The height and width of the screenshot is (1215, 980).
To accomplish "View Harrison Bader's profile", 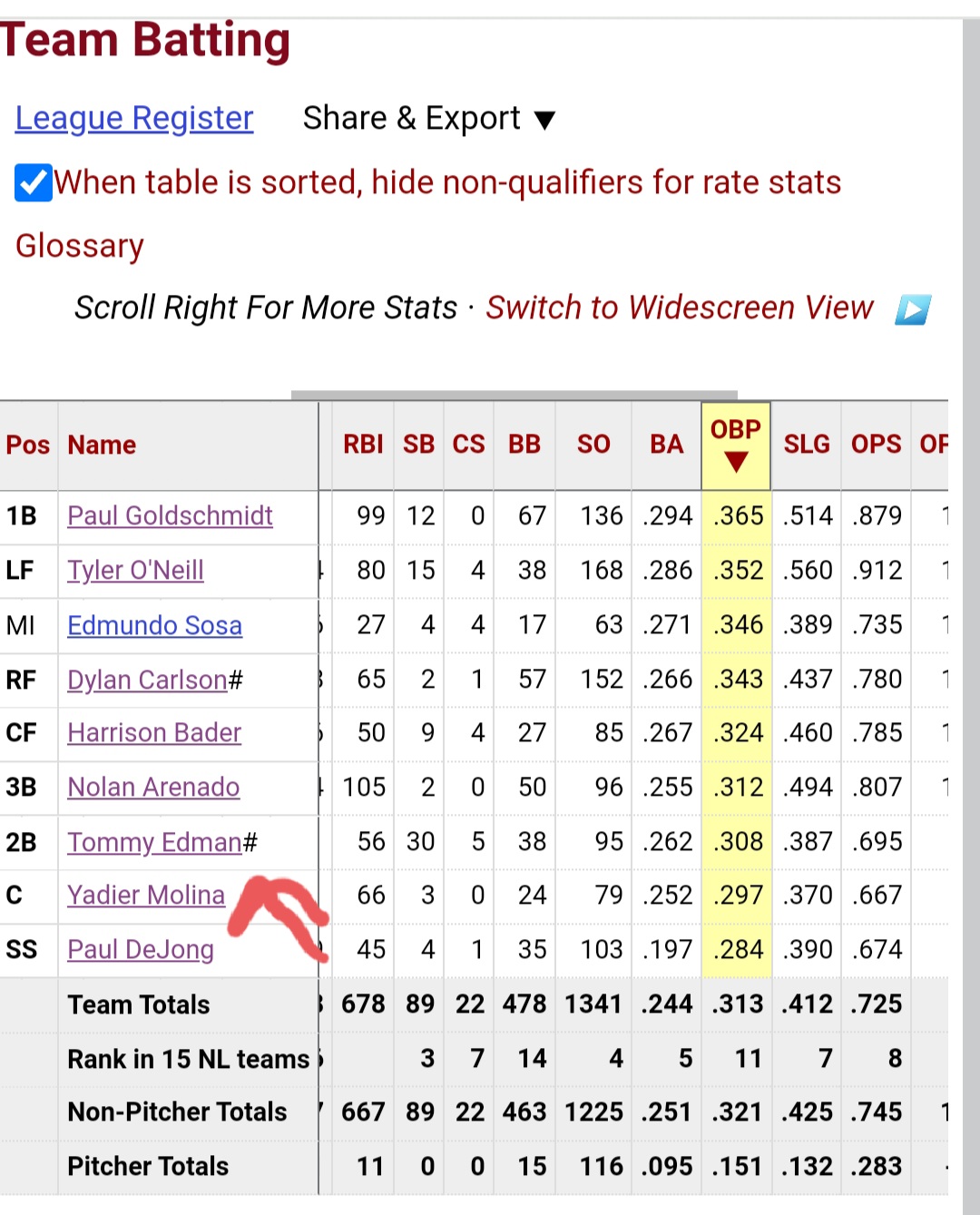I will pos(154,732).
